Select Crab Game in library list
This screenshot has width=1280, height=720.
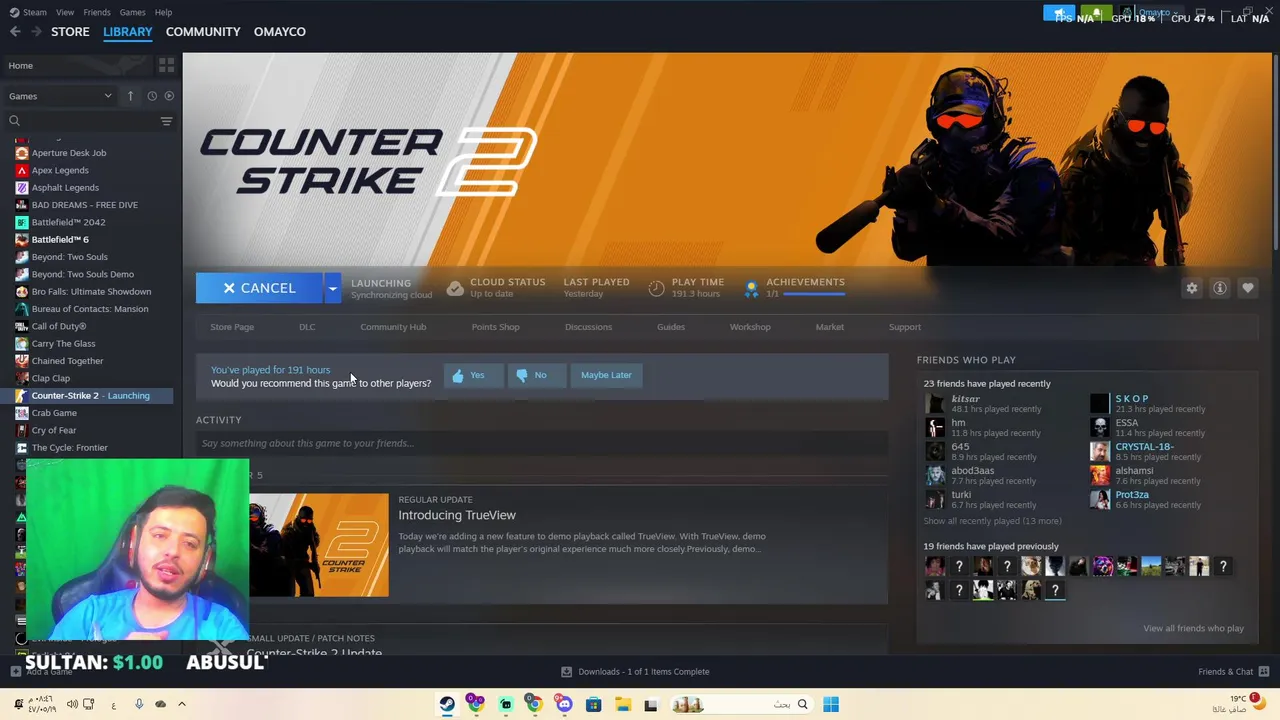pos(54,413)
